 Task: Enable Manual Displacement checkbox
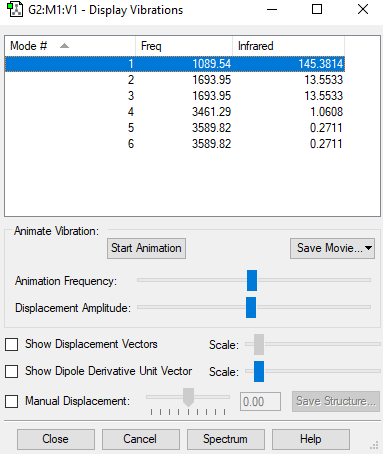[x=12, y=401]
